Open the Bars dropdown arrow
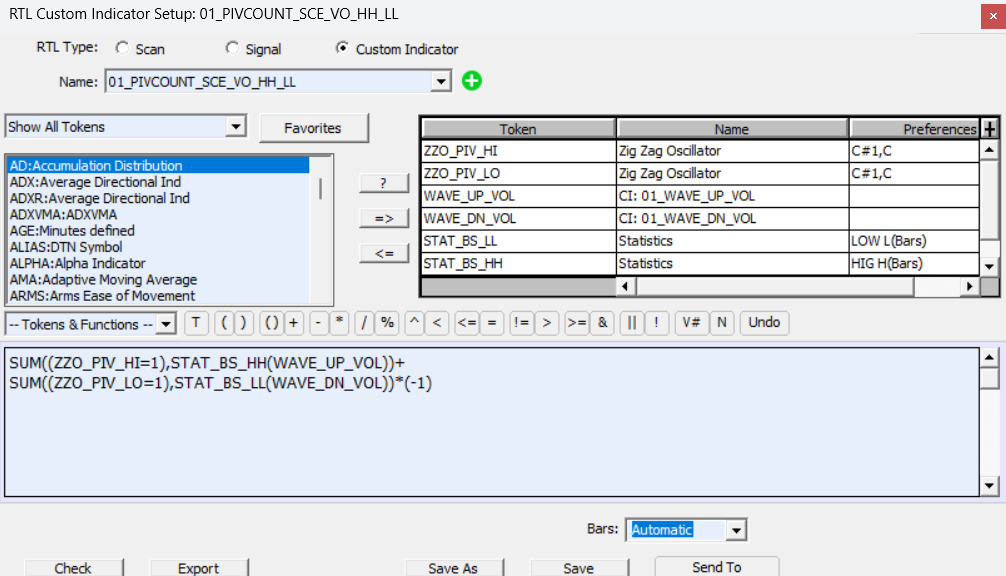Image resolution: width=1006 pixels, height=576 pixels. tap(736, 530)
